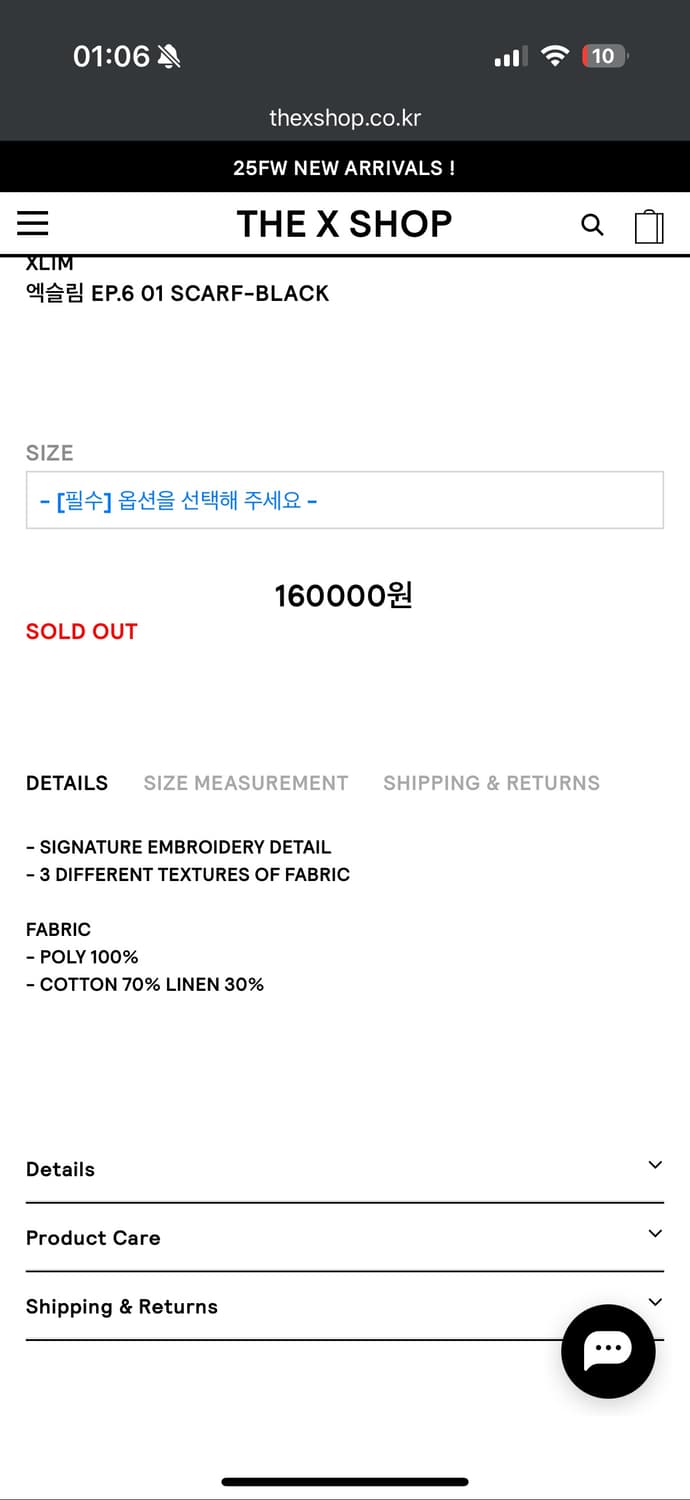The width and height of the screenshot is (690, 1500).
Task: Select the DETAILS tab
Action: click(x=67, y=783)
